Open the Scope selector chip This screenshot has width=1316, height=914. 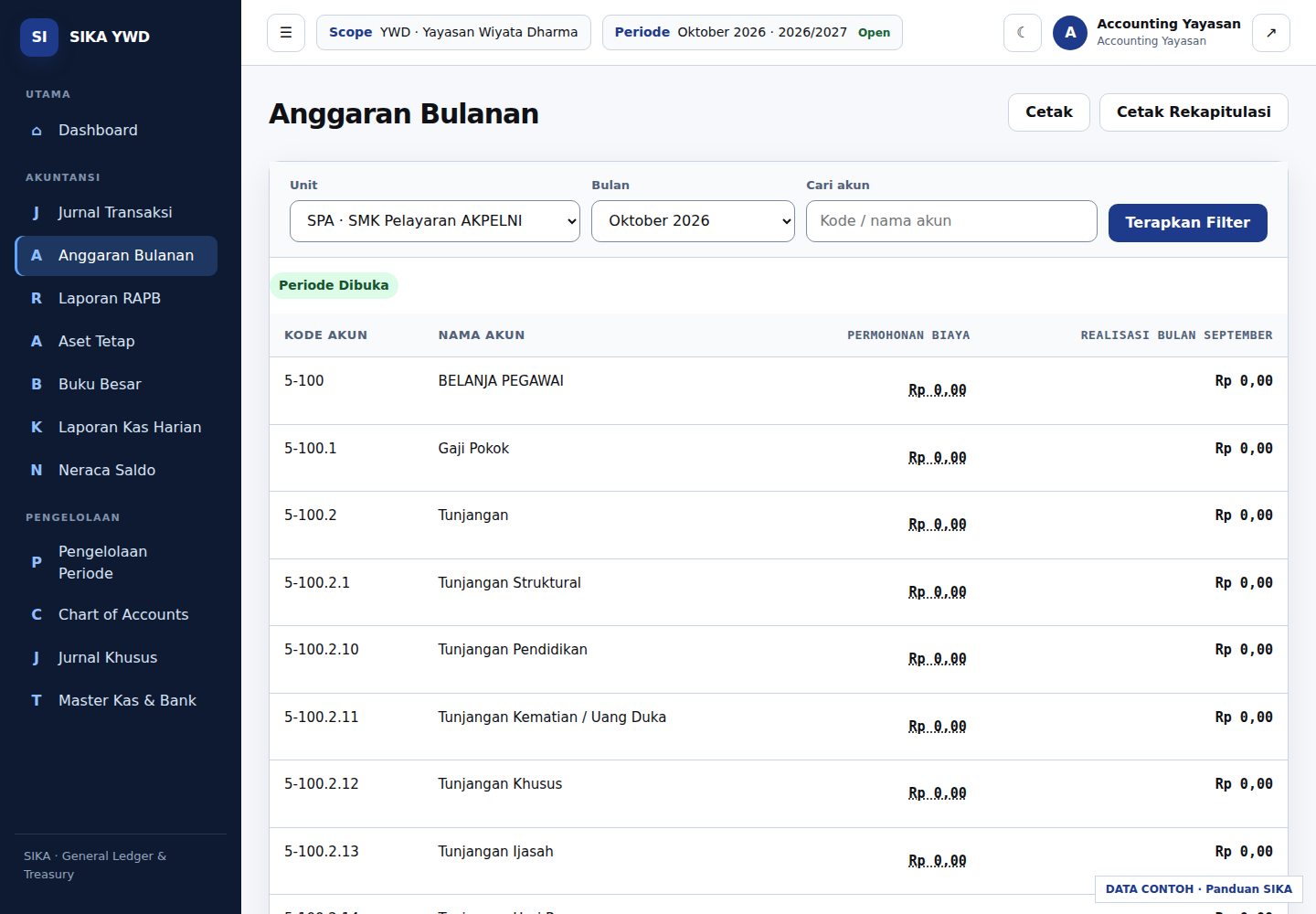[x=453, y=33]
